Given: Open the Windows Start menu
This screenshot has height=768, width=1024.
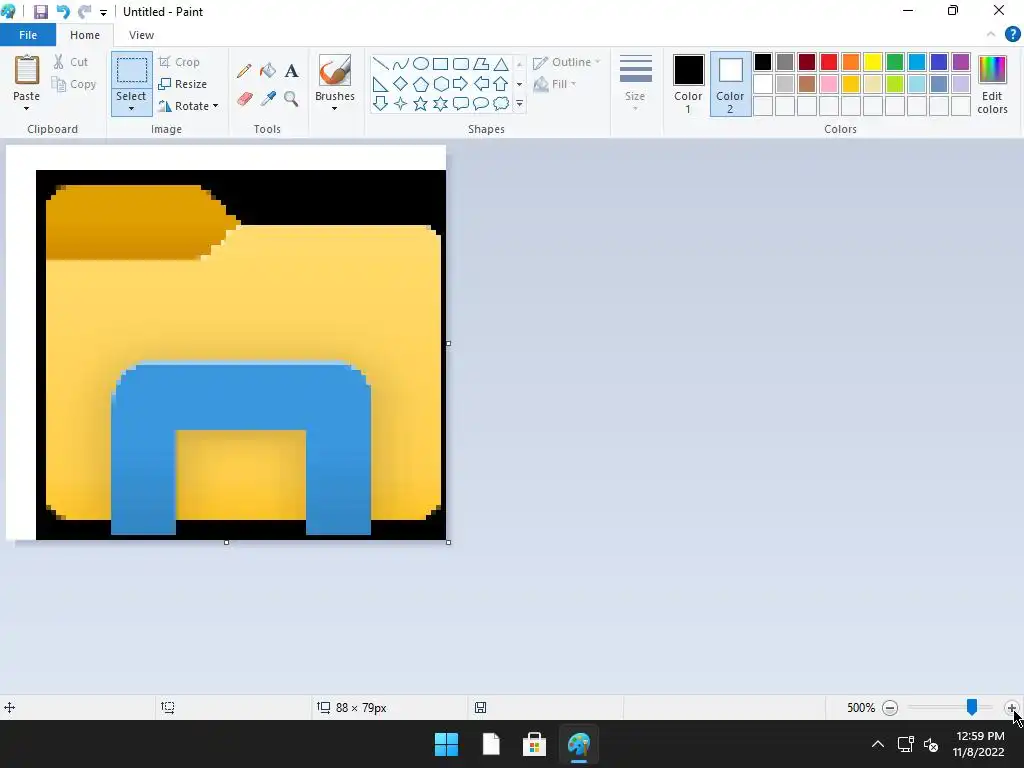Looking at the screenshot, I should [447, 744].
